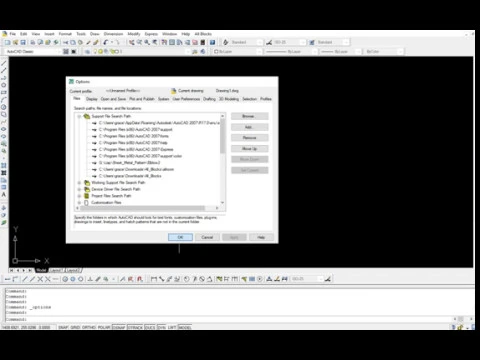
Task: Switch to the User Preferences tab
Action: (186, 99)
